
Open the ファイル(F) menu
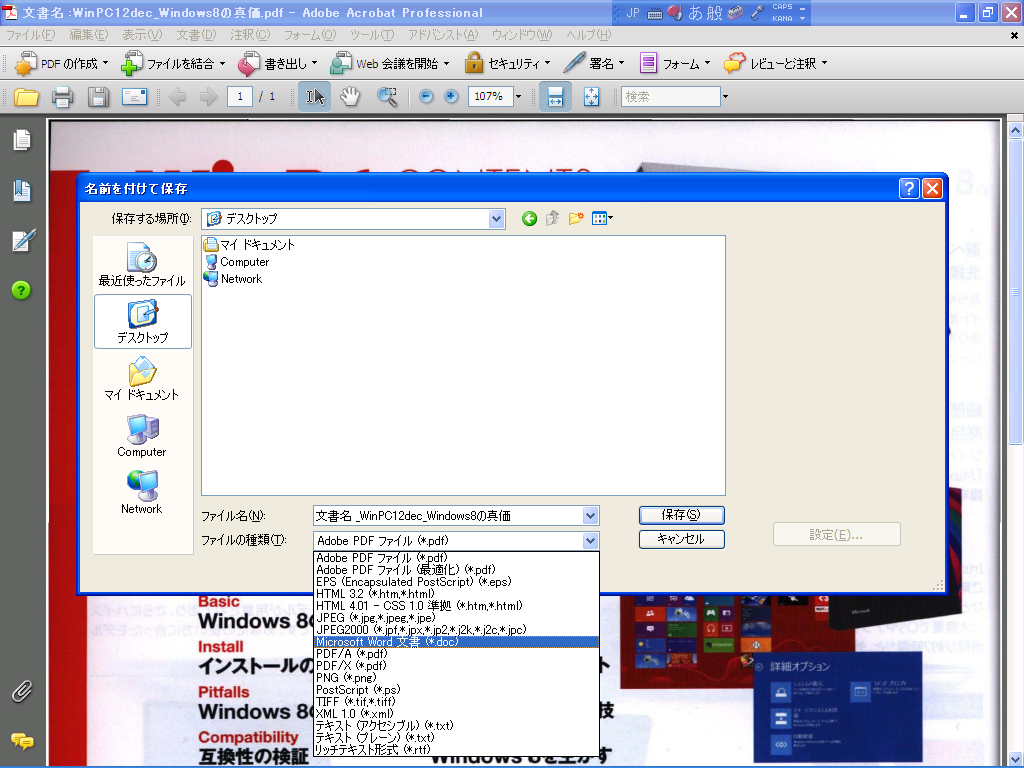pos(30,35)
